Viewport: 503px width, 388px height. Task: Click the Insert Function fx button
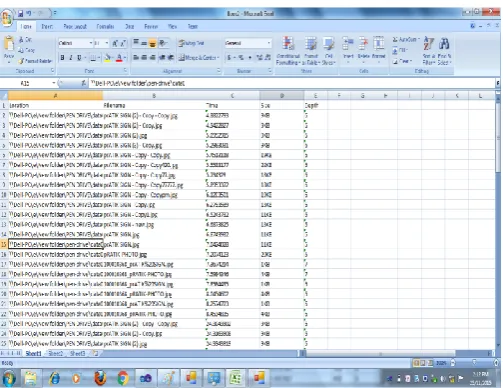point(84,83)
